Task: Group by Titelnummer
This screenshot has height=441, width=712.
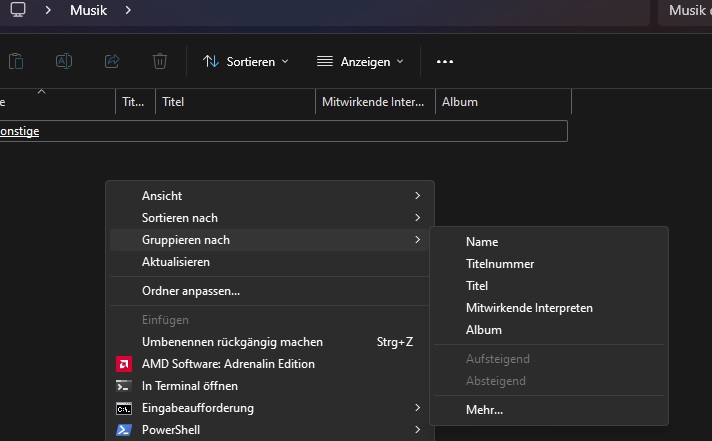Action: coord(500,264)
